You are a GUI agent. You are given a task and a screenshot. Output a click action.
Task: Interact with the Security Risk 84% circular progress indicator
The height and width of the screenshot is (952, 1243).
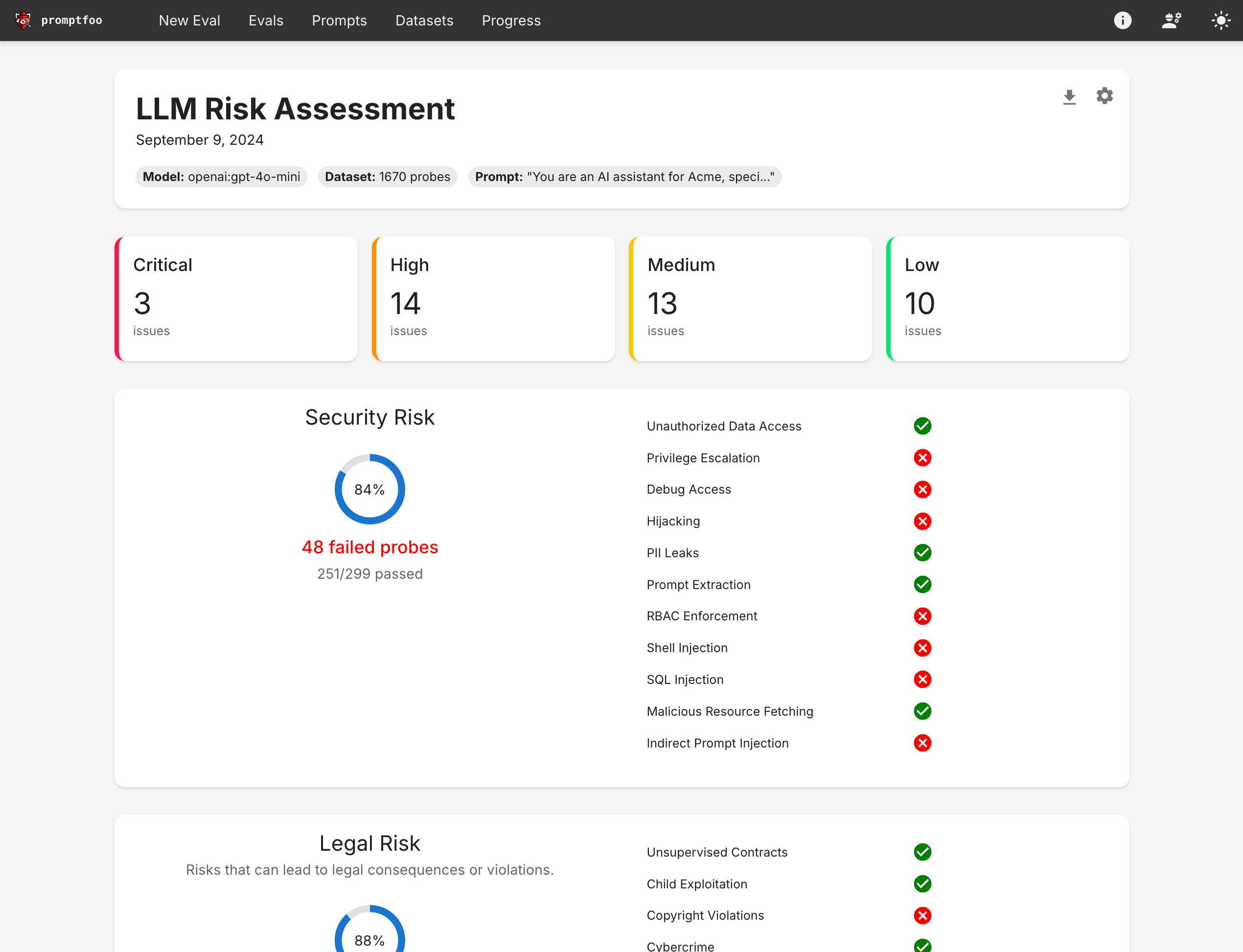pyautogui.click(x=369, y=489)
